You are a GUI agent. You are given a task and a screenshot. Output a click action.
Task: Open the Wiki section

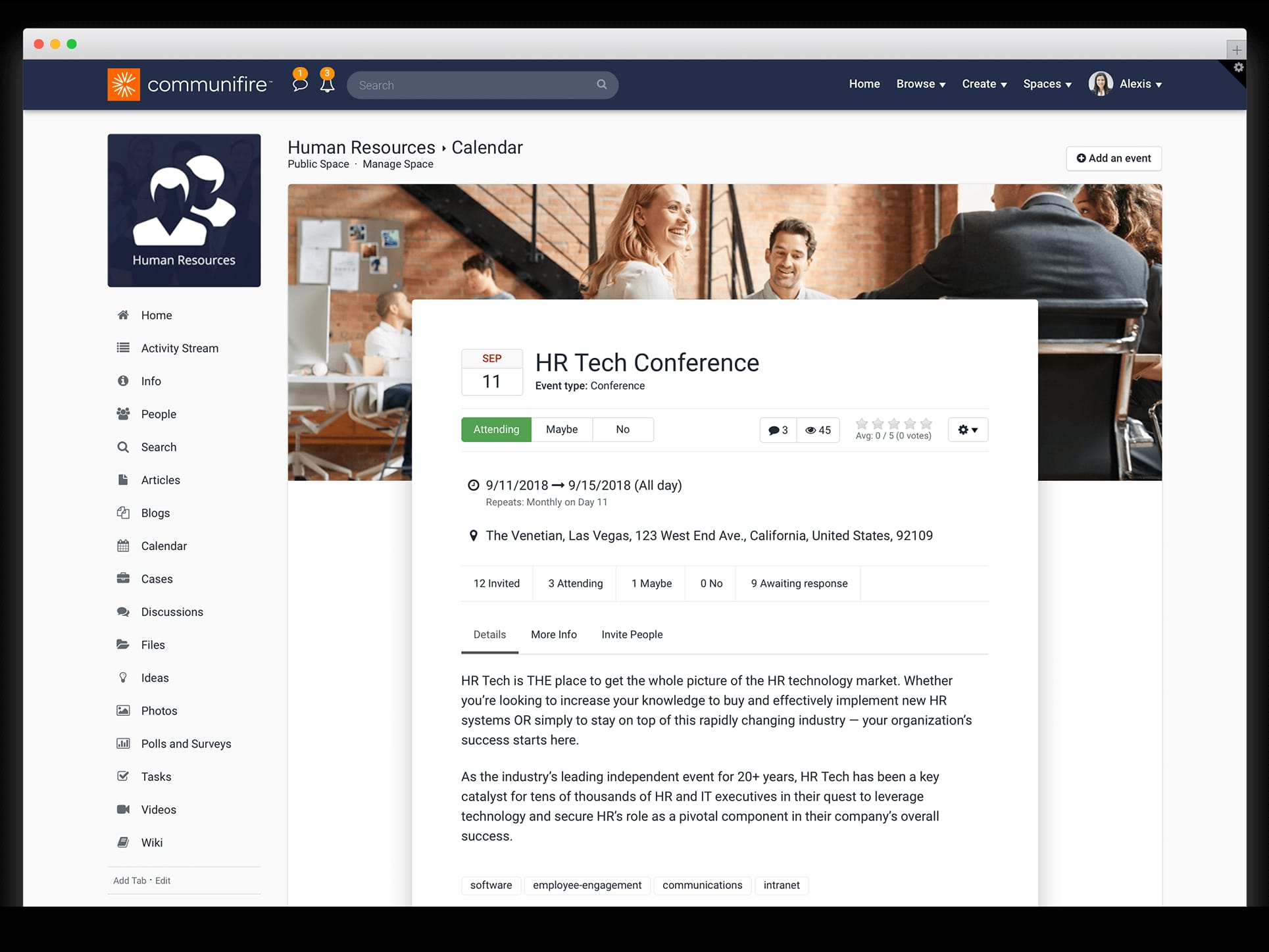click(x=152, y=842)
